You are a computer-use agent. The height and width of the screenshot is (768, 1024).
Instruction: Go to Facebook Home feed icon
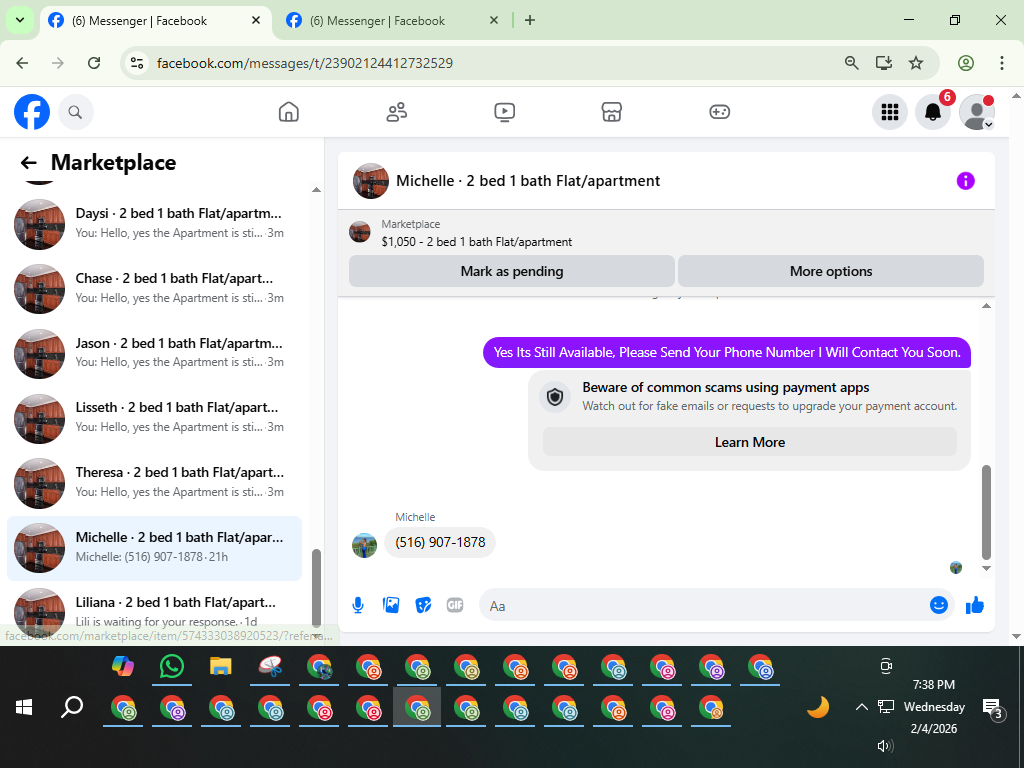[289, 112]
